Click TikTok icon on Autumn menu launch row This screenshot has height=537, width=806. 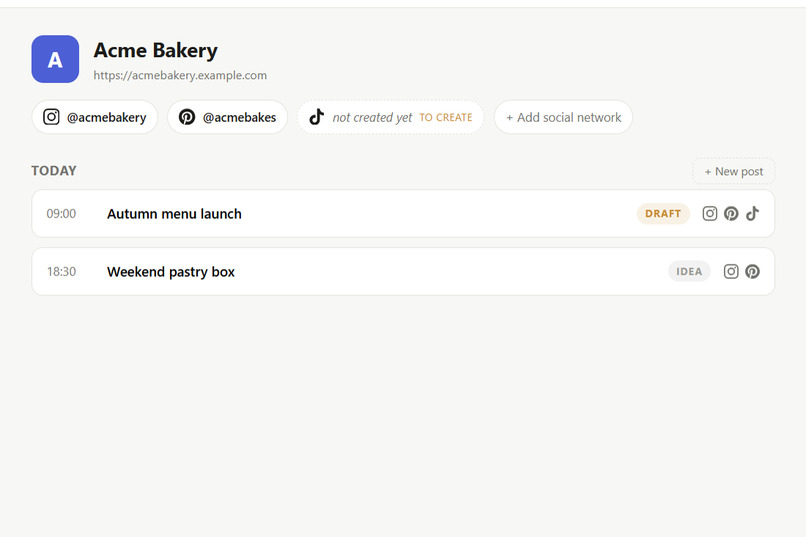[x=753, y=213]
